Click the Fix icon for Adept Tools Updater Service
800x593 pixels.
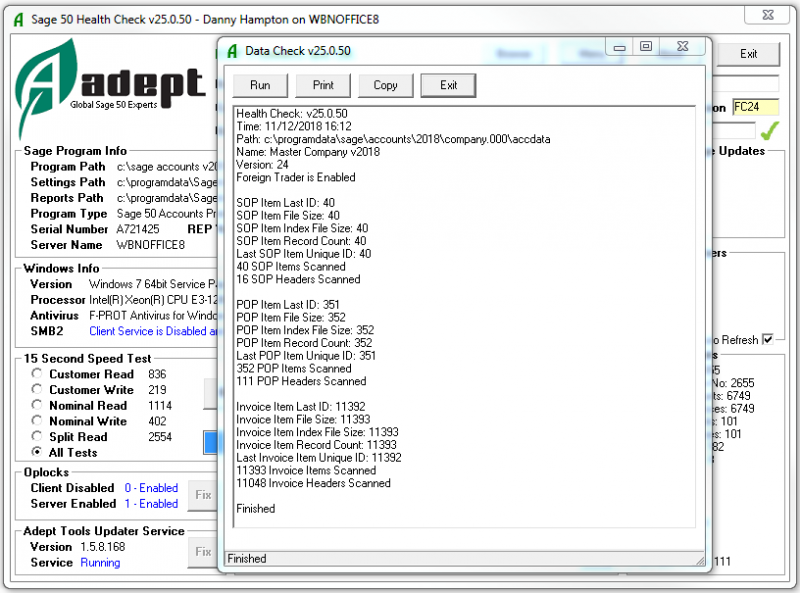coord(202,551)
